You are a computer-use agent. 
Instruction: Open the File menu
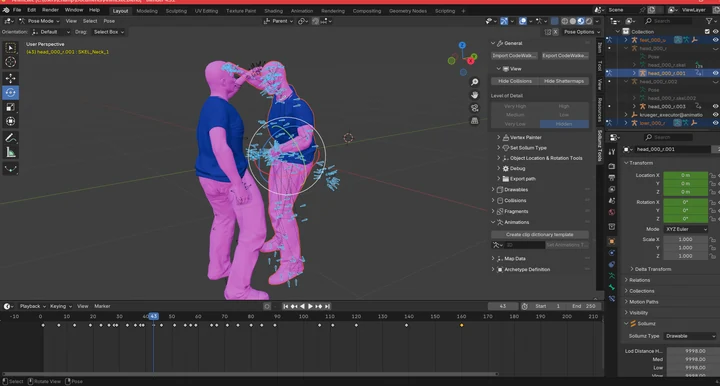17,10
